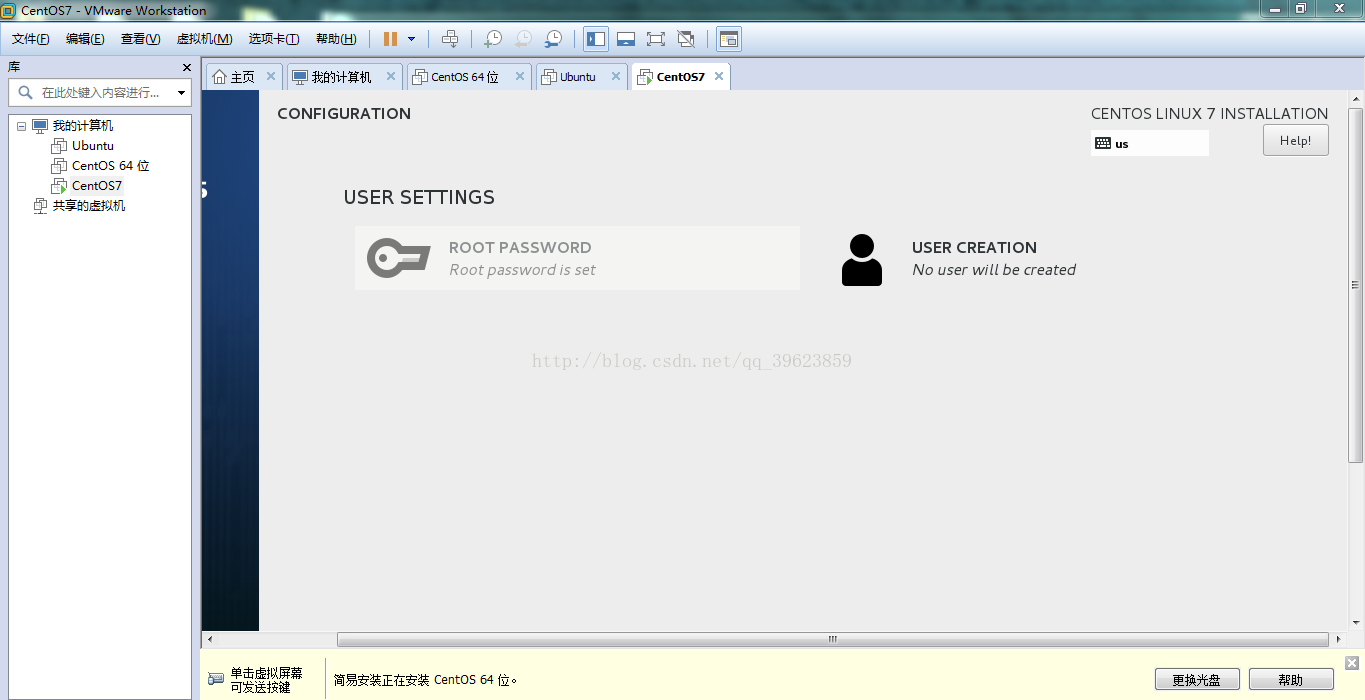Select 共享的虚拟机 in the library tree
1365x700 pixels.
[89, 206]
